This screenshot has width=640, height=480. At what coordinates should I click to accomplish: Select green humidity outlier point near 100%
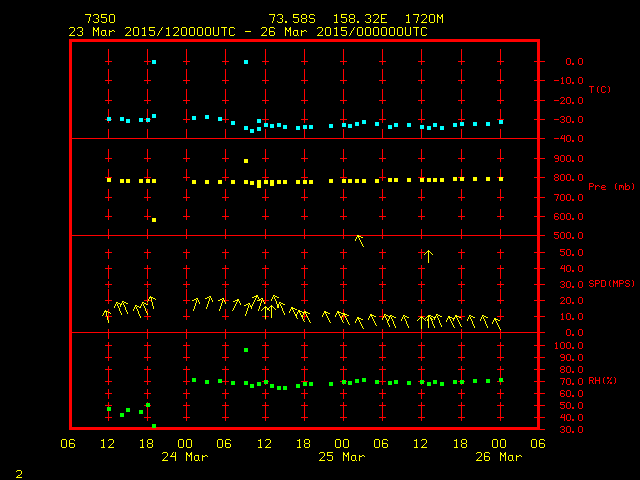[x=246, y=350]
